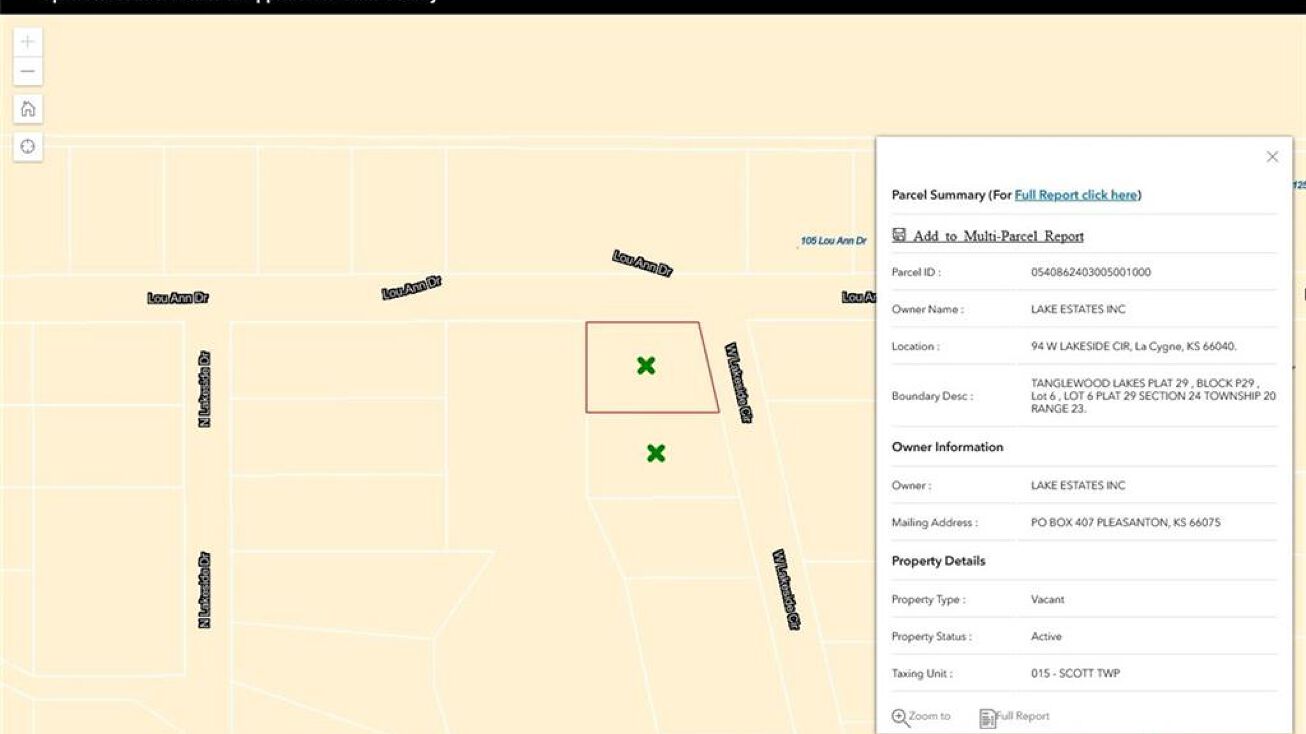The image size is (1306, 734).
Task: Click the green X inside the red-outlined parcel
Action: 646,366
